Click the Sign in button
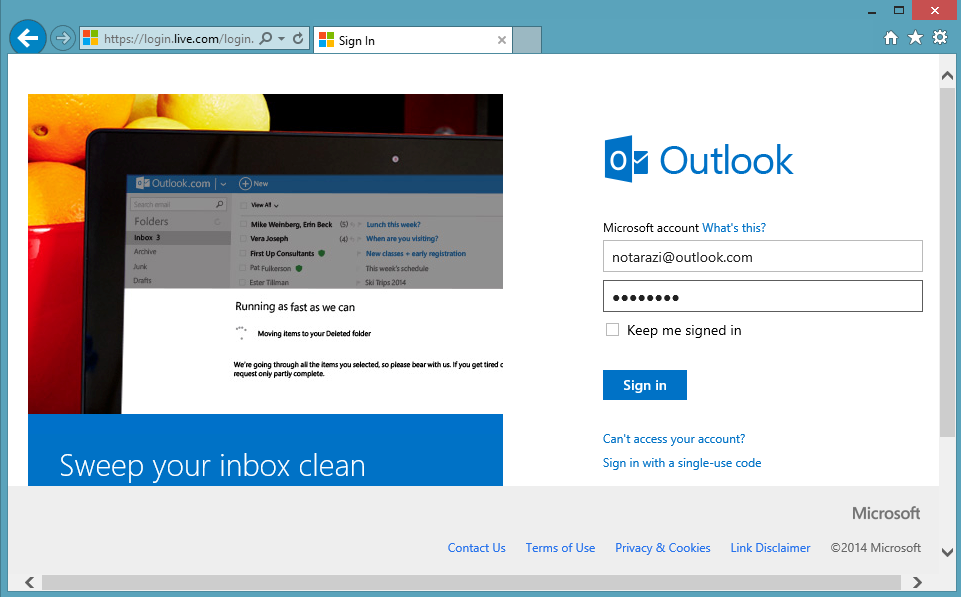The height and width of the screenshot is (597, 961). point(645,385)
